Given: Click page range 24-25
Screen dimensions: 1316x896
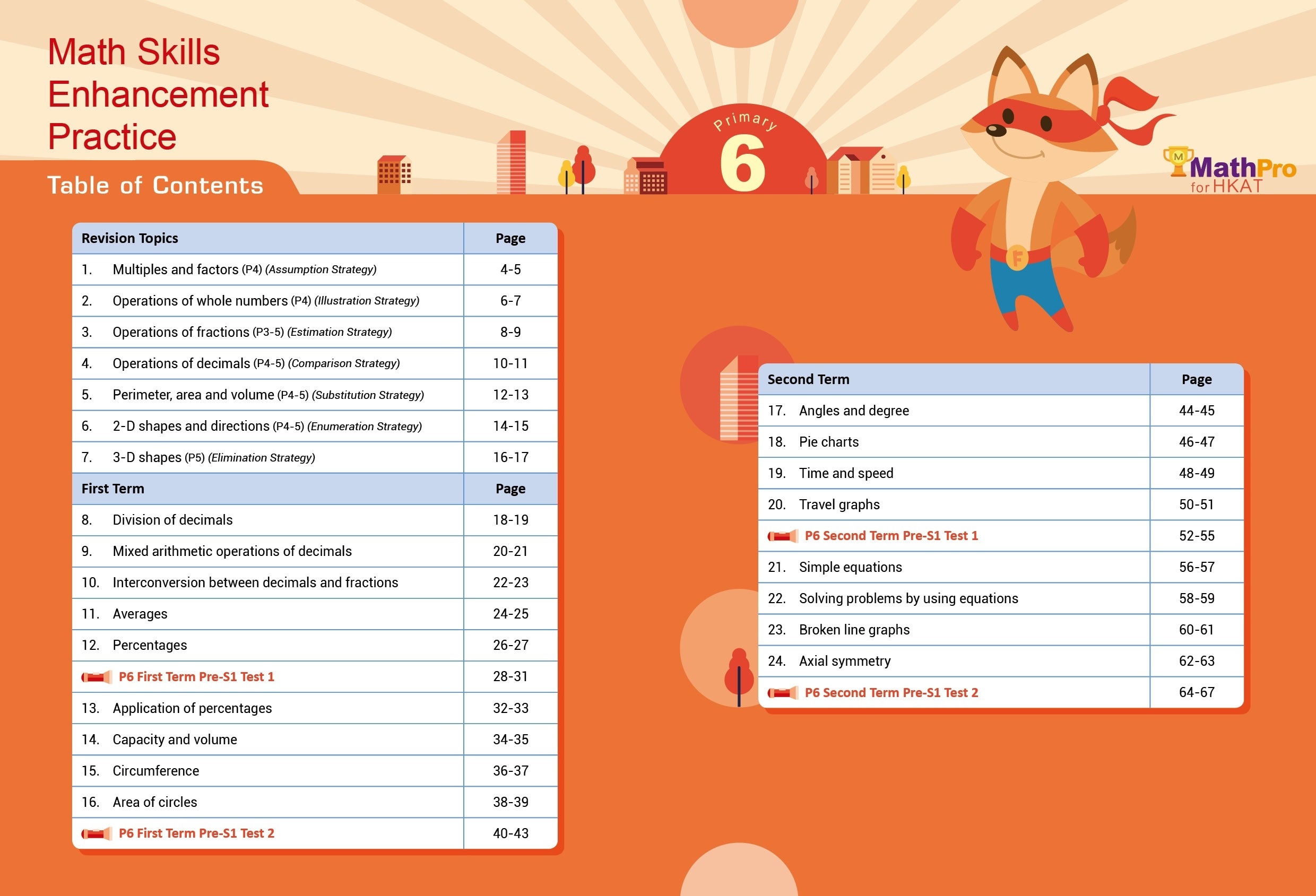Looking at the screenshot, I should click(x=510, y=614).
